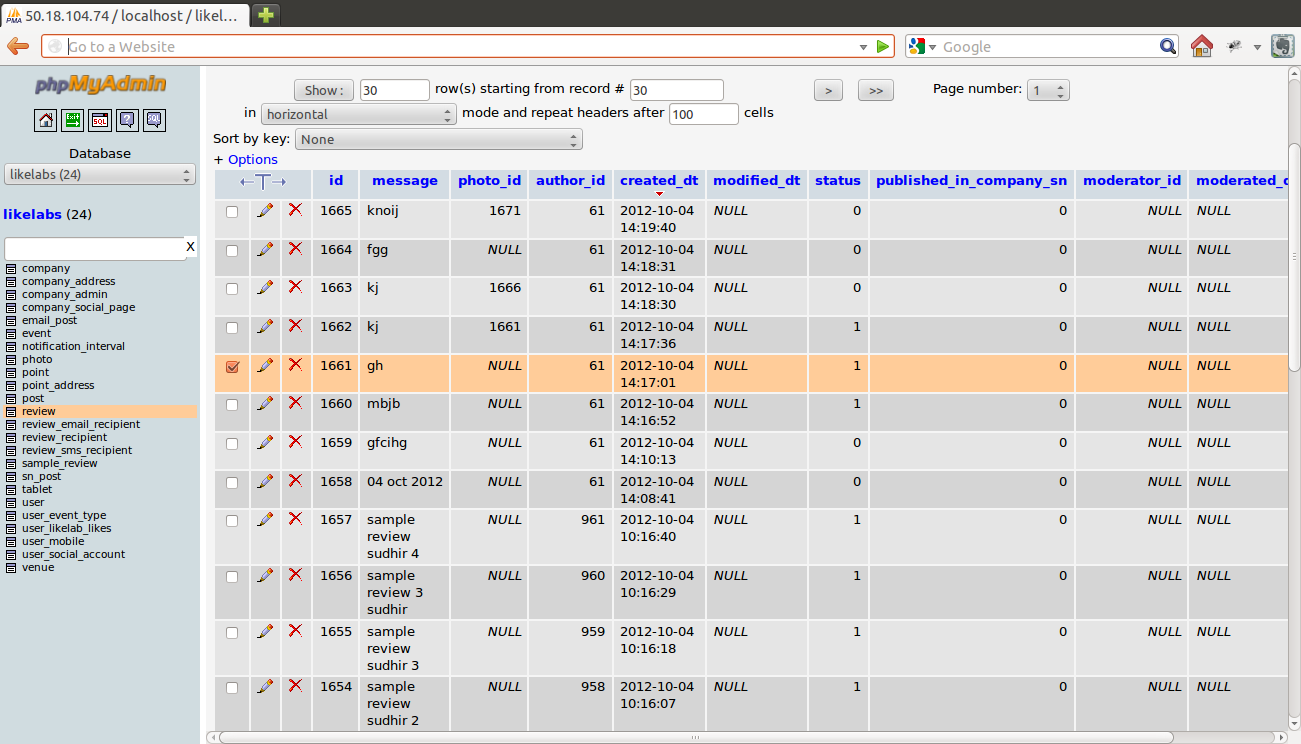Click the pencil edit icon for row 1665

[x=265, y=210]
